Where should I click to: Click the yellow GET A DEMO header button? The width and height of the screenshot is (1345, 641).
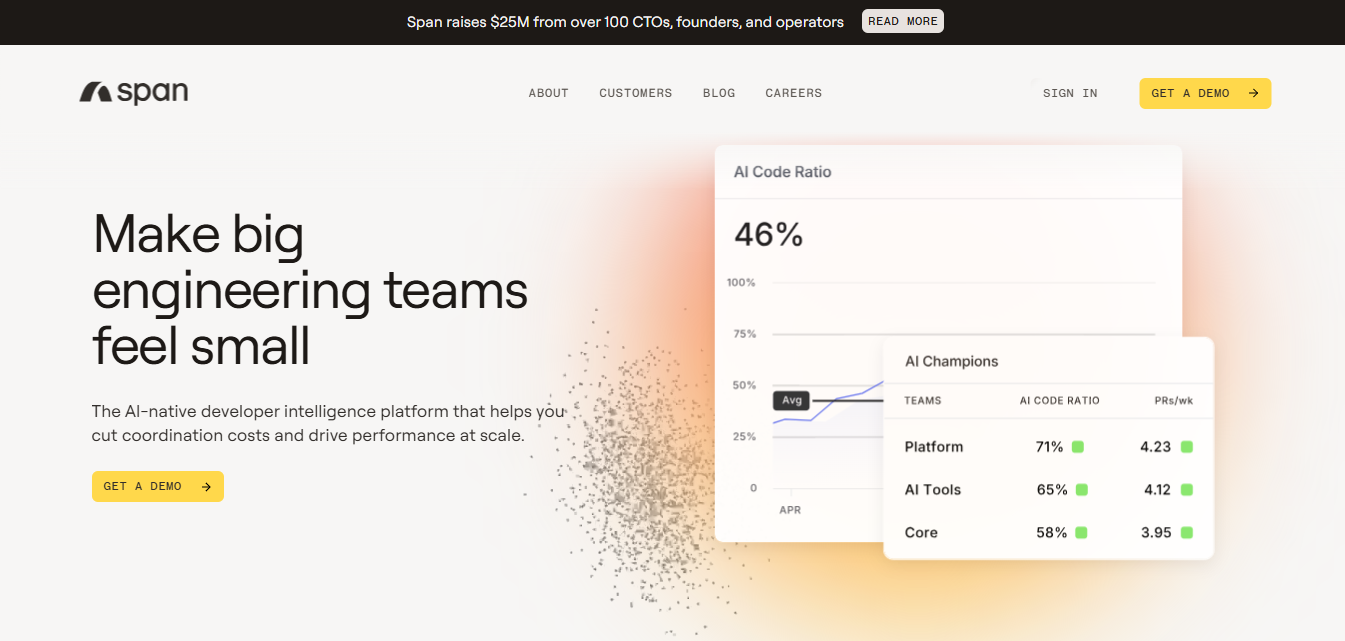(1205, 93)
